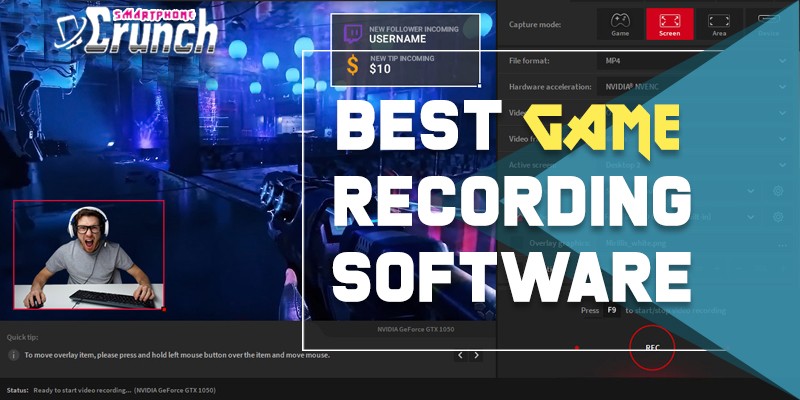
Task: Click the Mirillis_white.png overlay graphics field
Action: pyautogui.click(x=684, y=243)
